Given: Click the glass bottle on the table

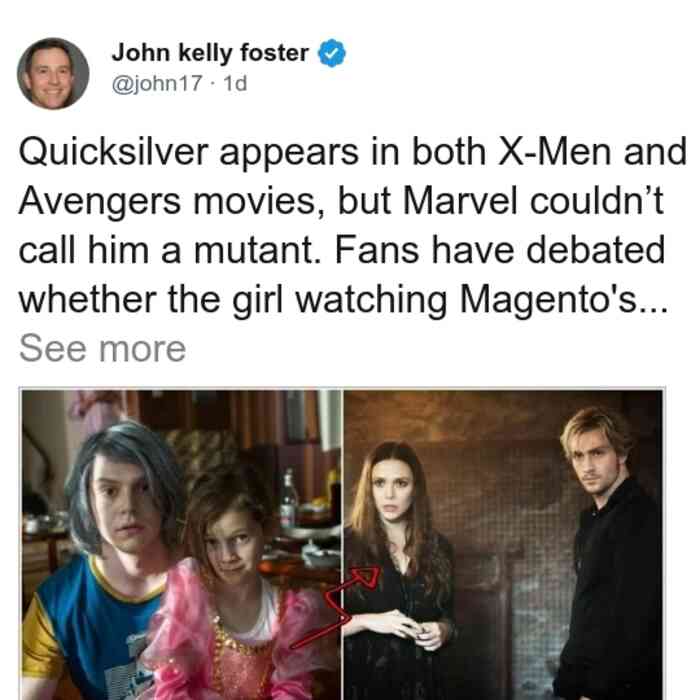Looking at the screenshot, I should 289,498.
